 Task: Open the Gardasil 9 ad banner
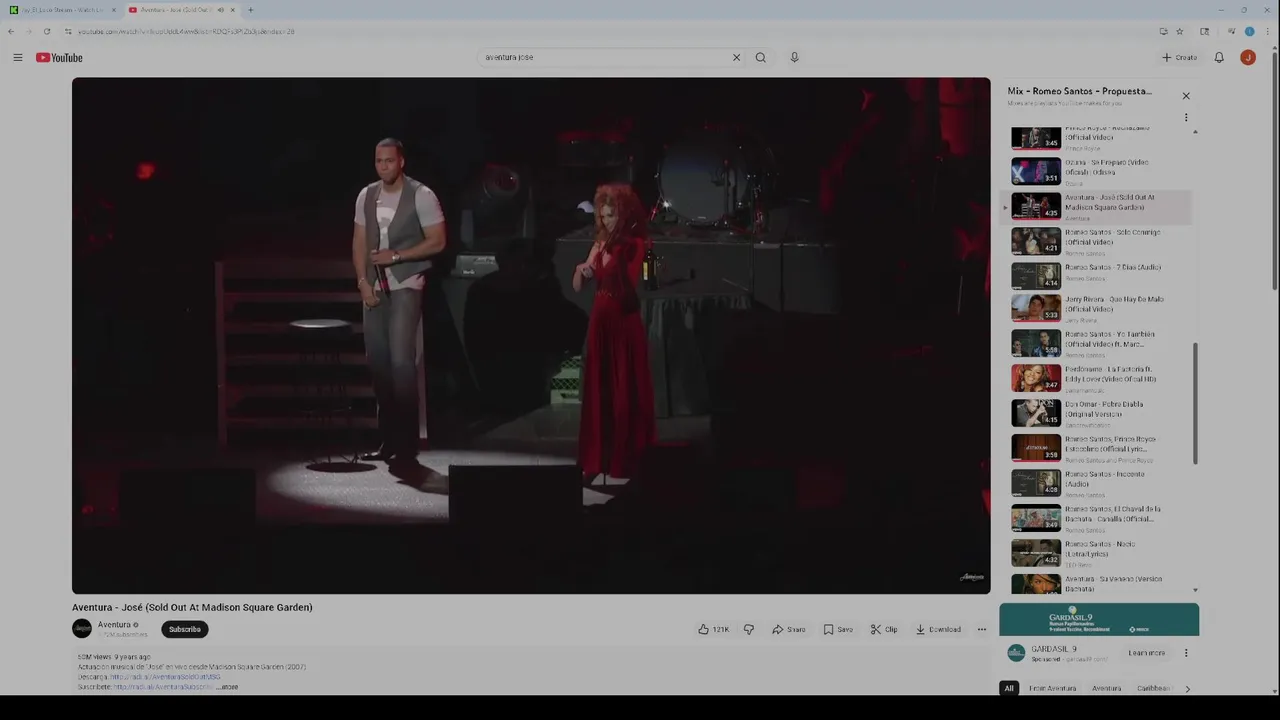(1099, 620)
